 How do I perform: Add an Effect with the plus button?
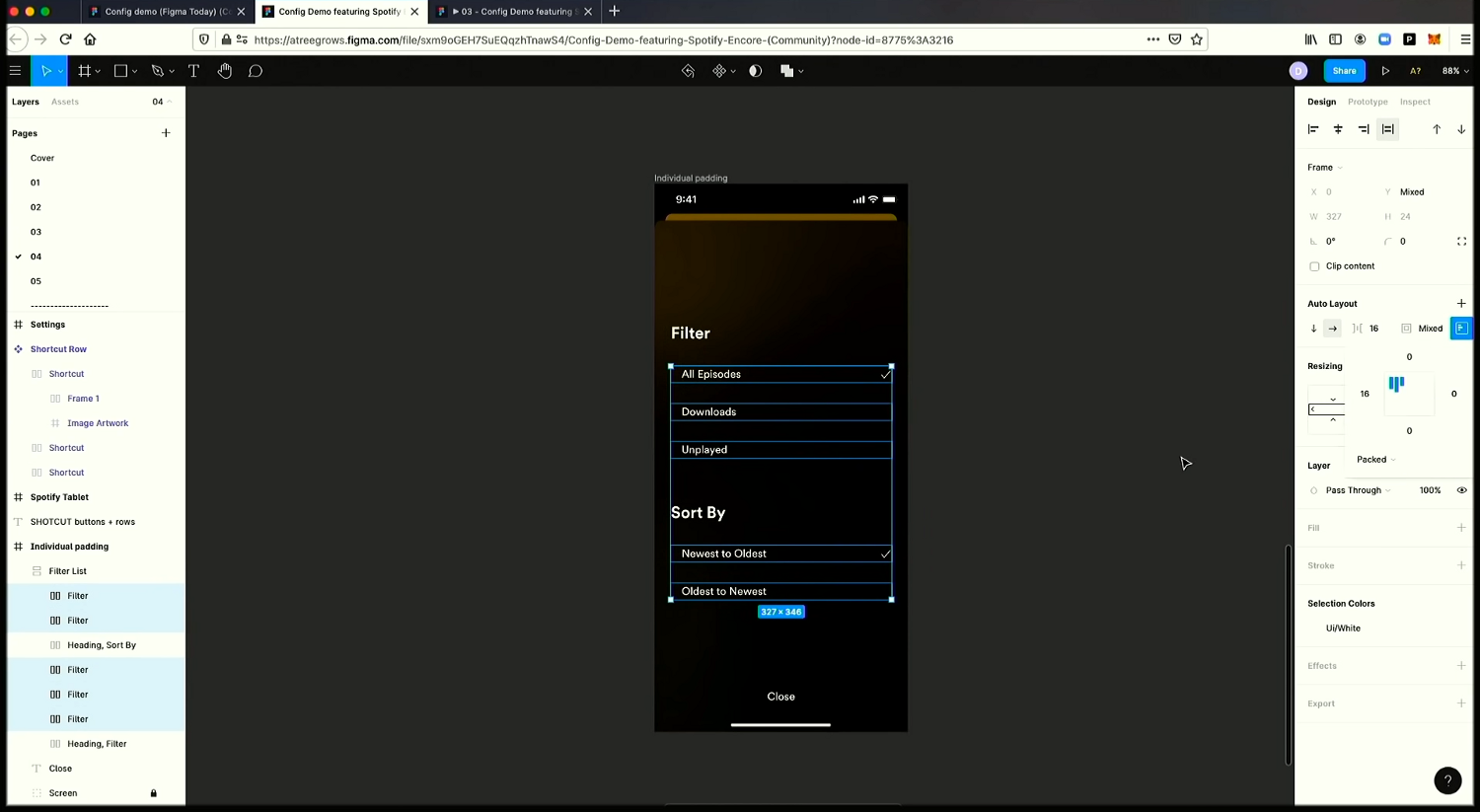coord(1461,666)
